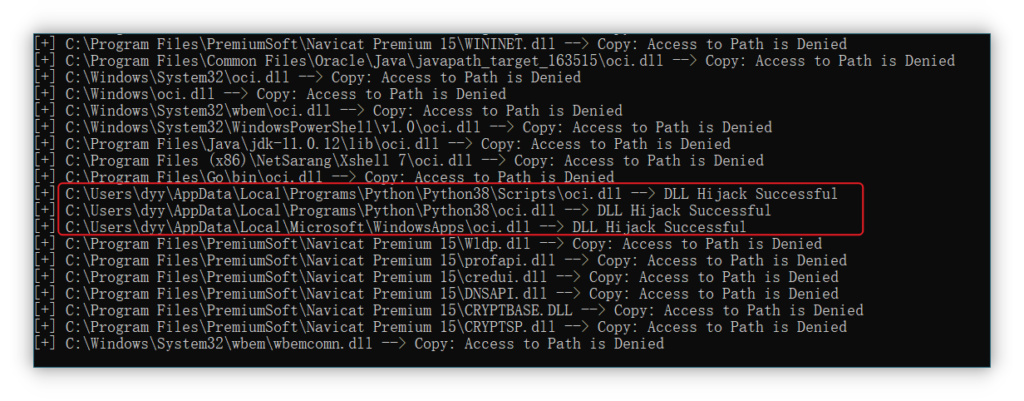Viewport: 1024px width, 401px height.
Task: Click the WindowsApps\oci.dll hijack successful line
Action: pyautogui.click(x=392, y=227)
